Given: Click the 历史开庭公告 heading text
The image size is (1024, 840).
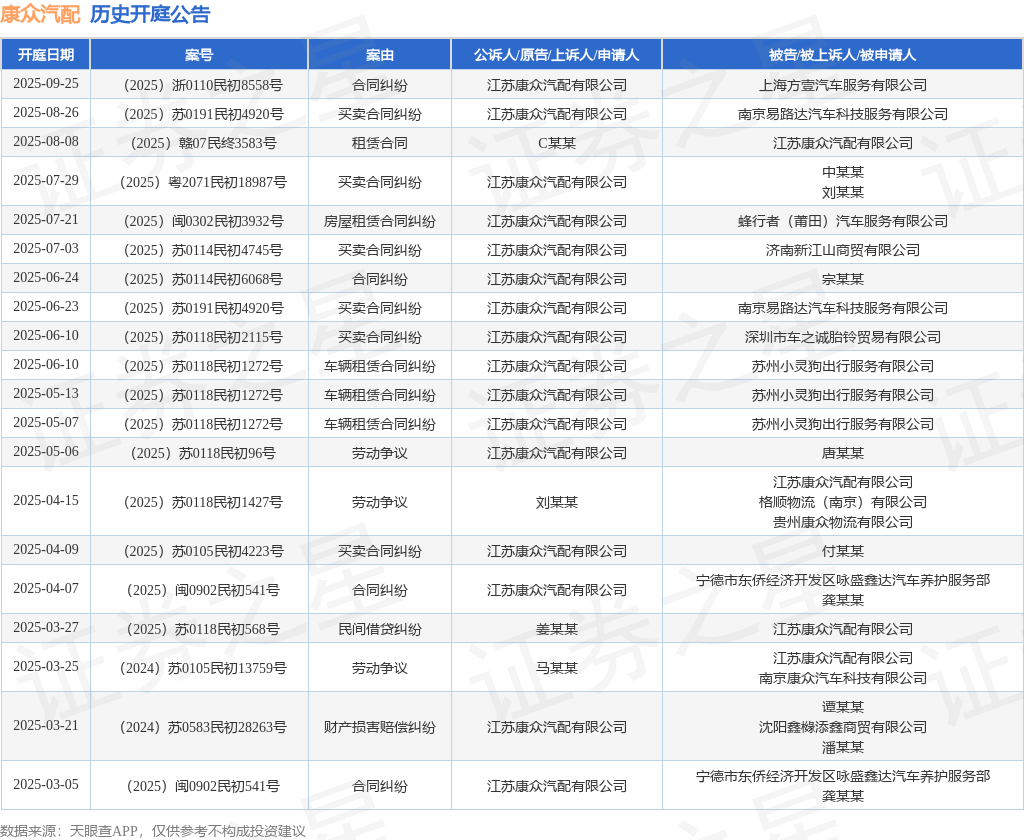Looking at the screenshot, I should coord(150,14).
